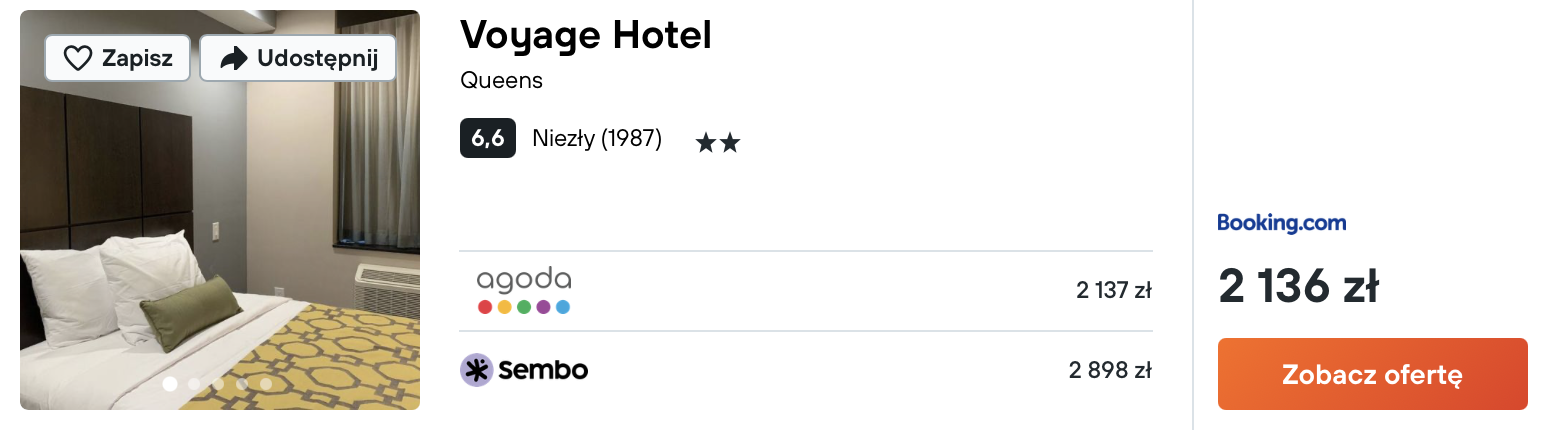Click the 6,6 rating score badge
The height and width of the screenshot is (430, 1548).
(x=487, y=138)
